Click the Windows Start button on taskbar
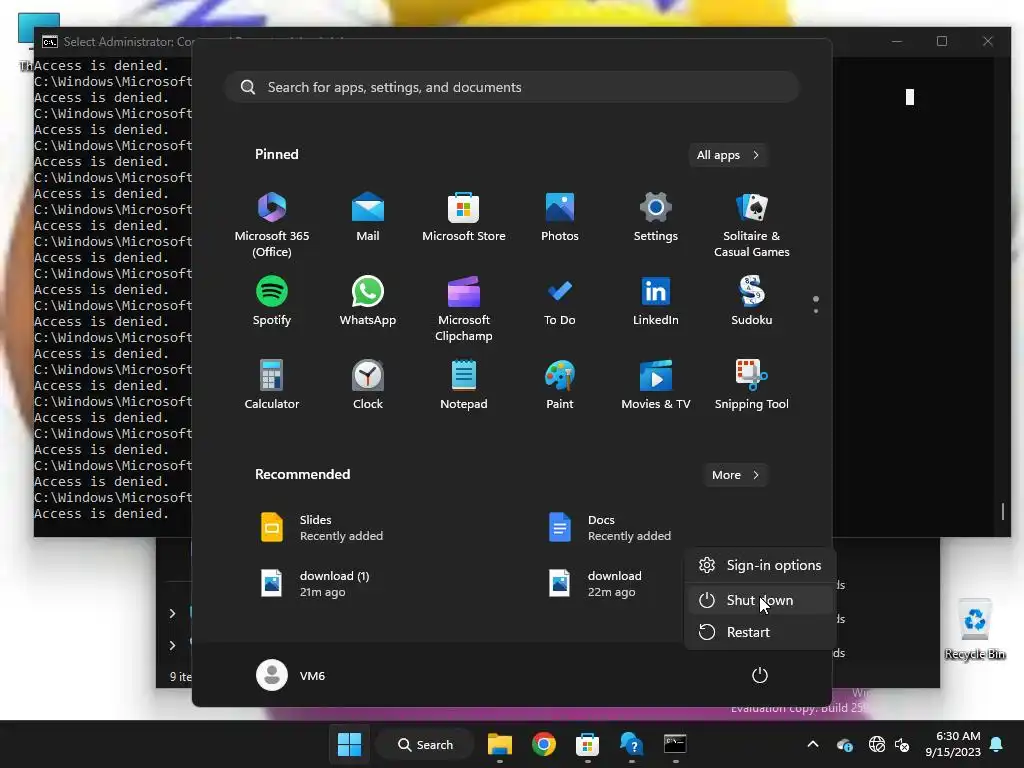 click(x=349, y=744)
